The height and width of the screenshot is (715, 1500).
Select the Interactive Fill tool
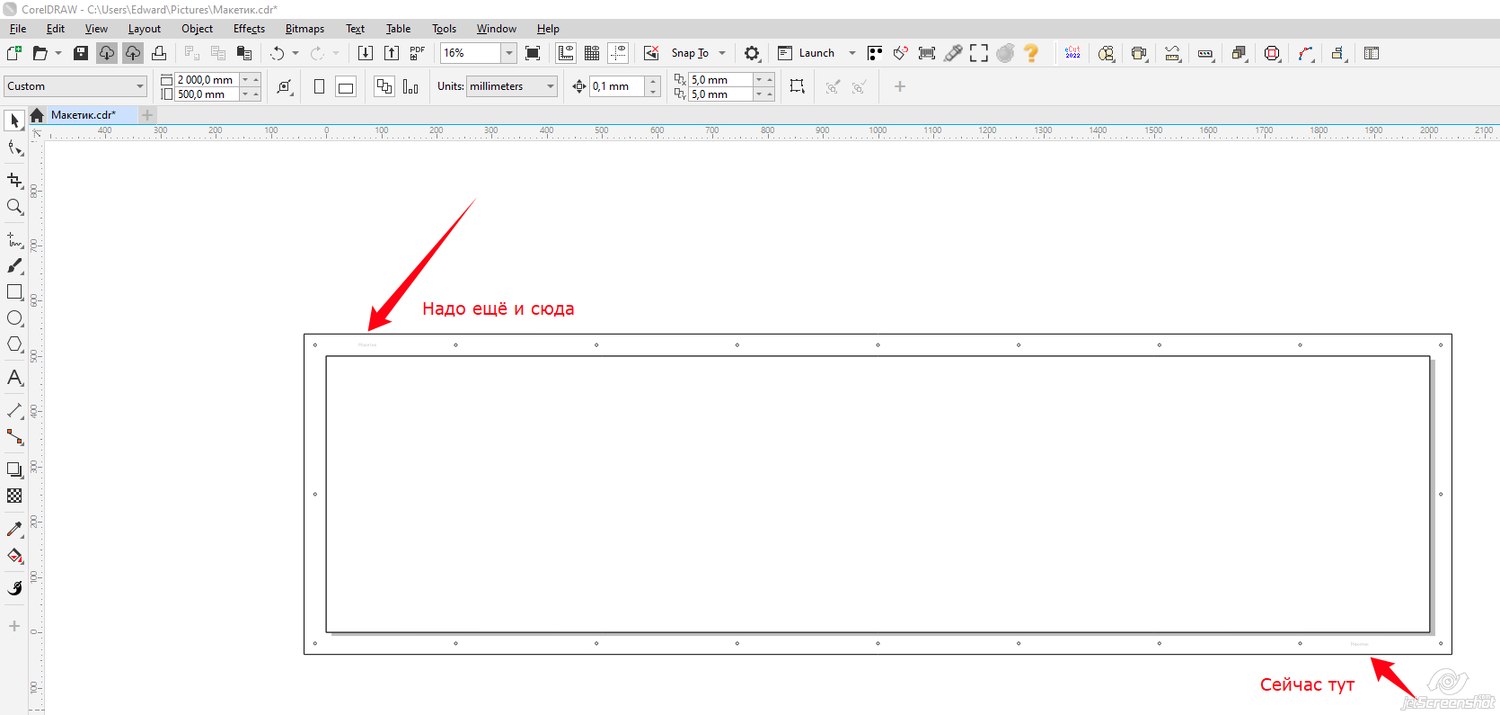(x=15, y=555)
